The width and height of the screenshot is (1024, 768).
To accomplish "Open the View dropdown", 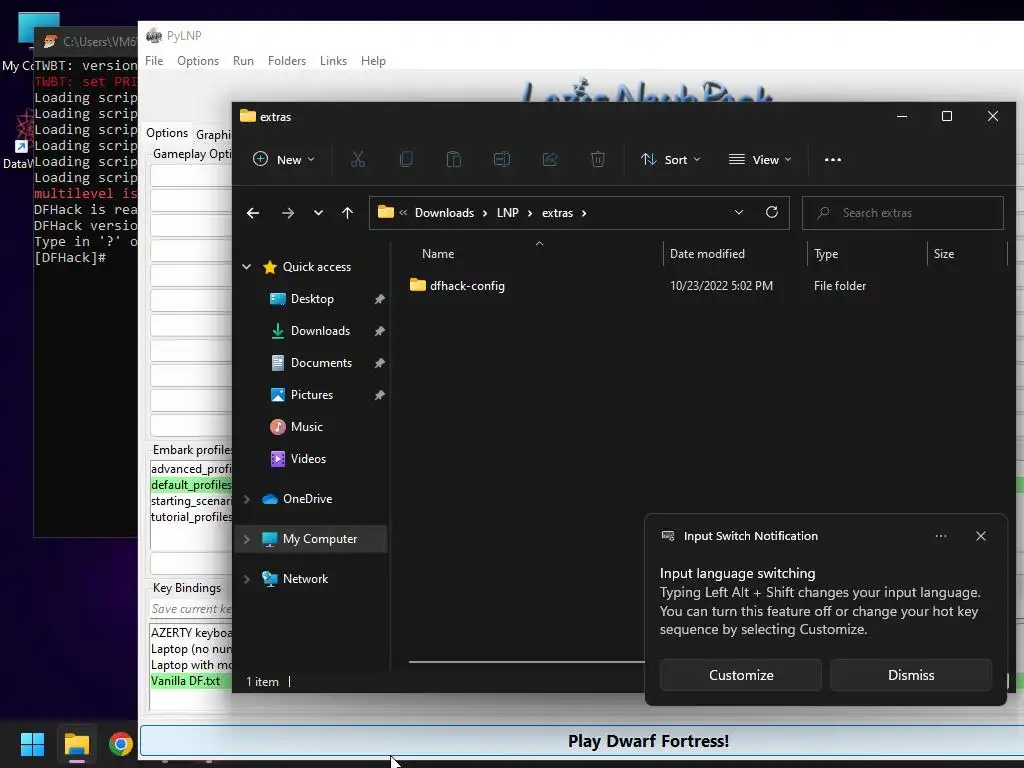I will [x=760, y=159].
